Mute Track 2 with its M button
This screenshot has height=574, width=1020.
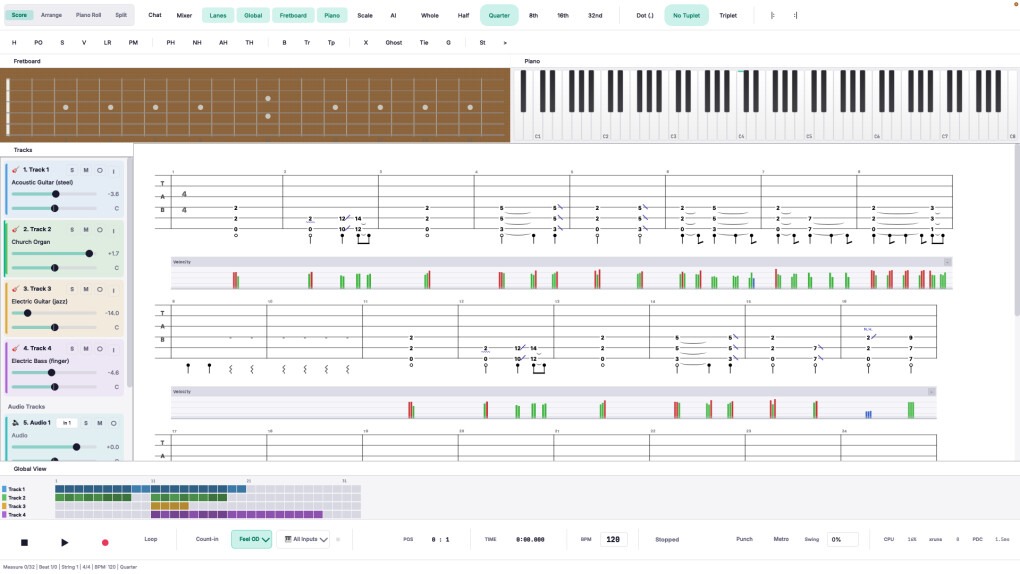click(x=86, y=230)
